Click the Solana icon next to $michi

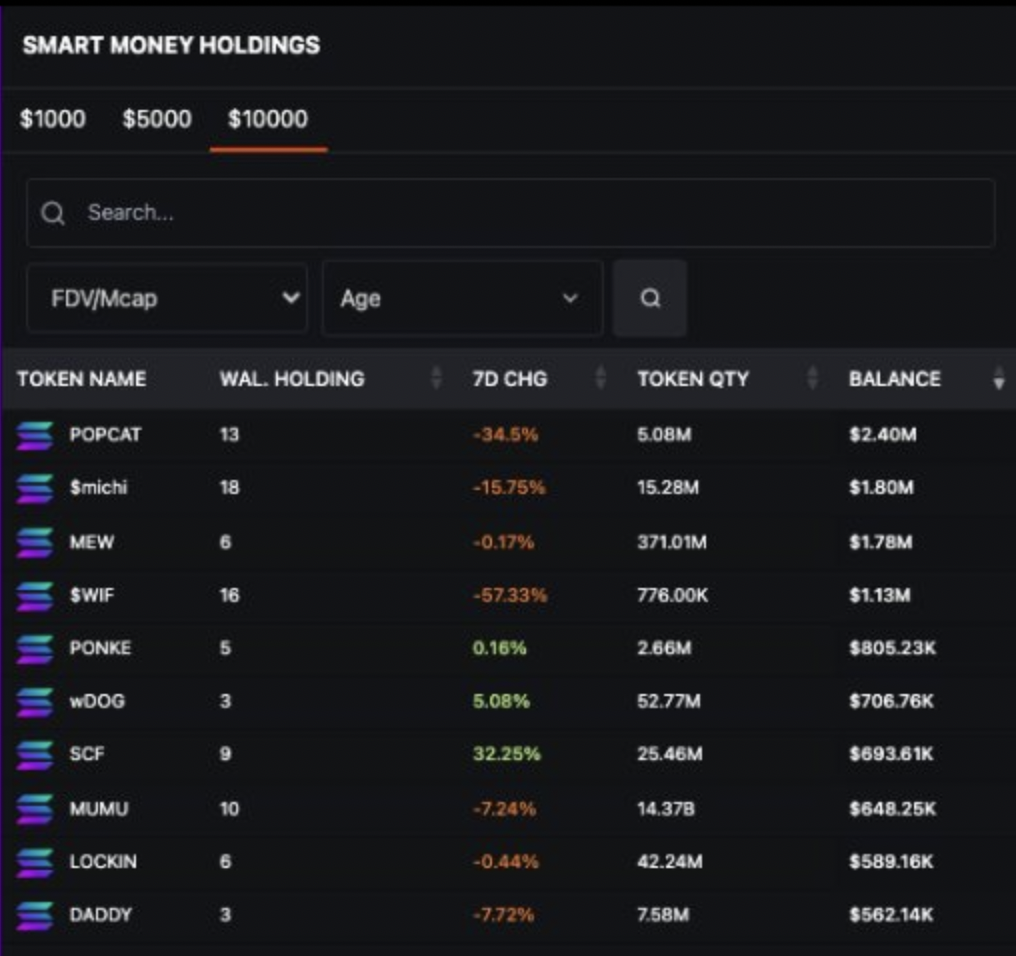tap(35, 488)
